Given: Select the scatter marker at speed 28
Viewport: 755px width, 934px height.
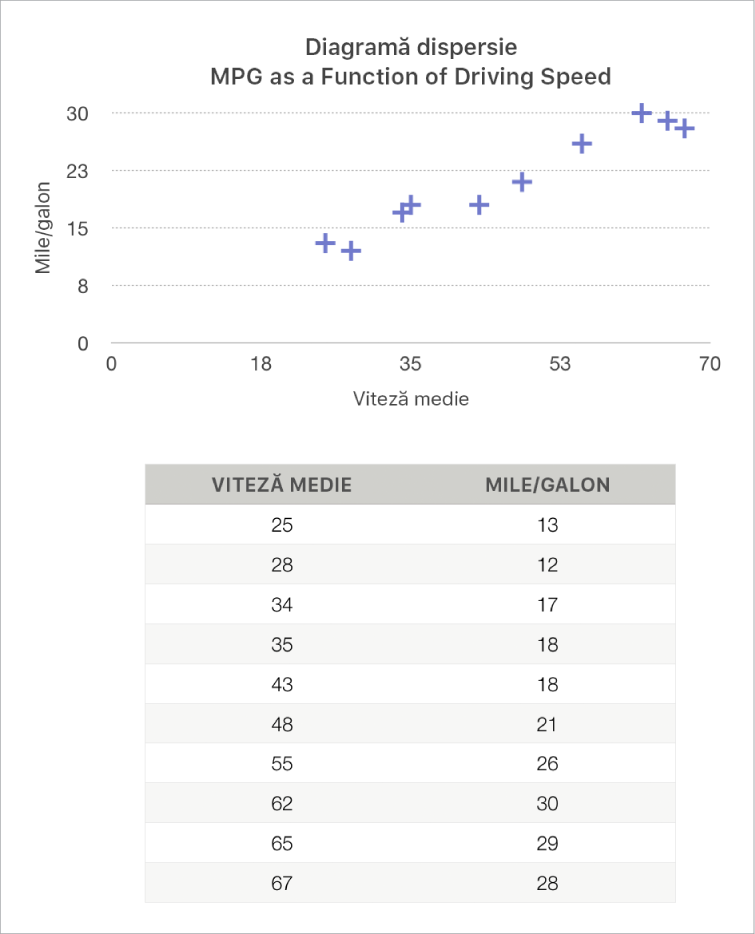Looking at the screenshot, I should click(x=351, y=251).
